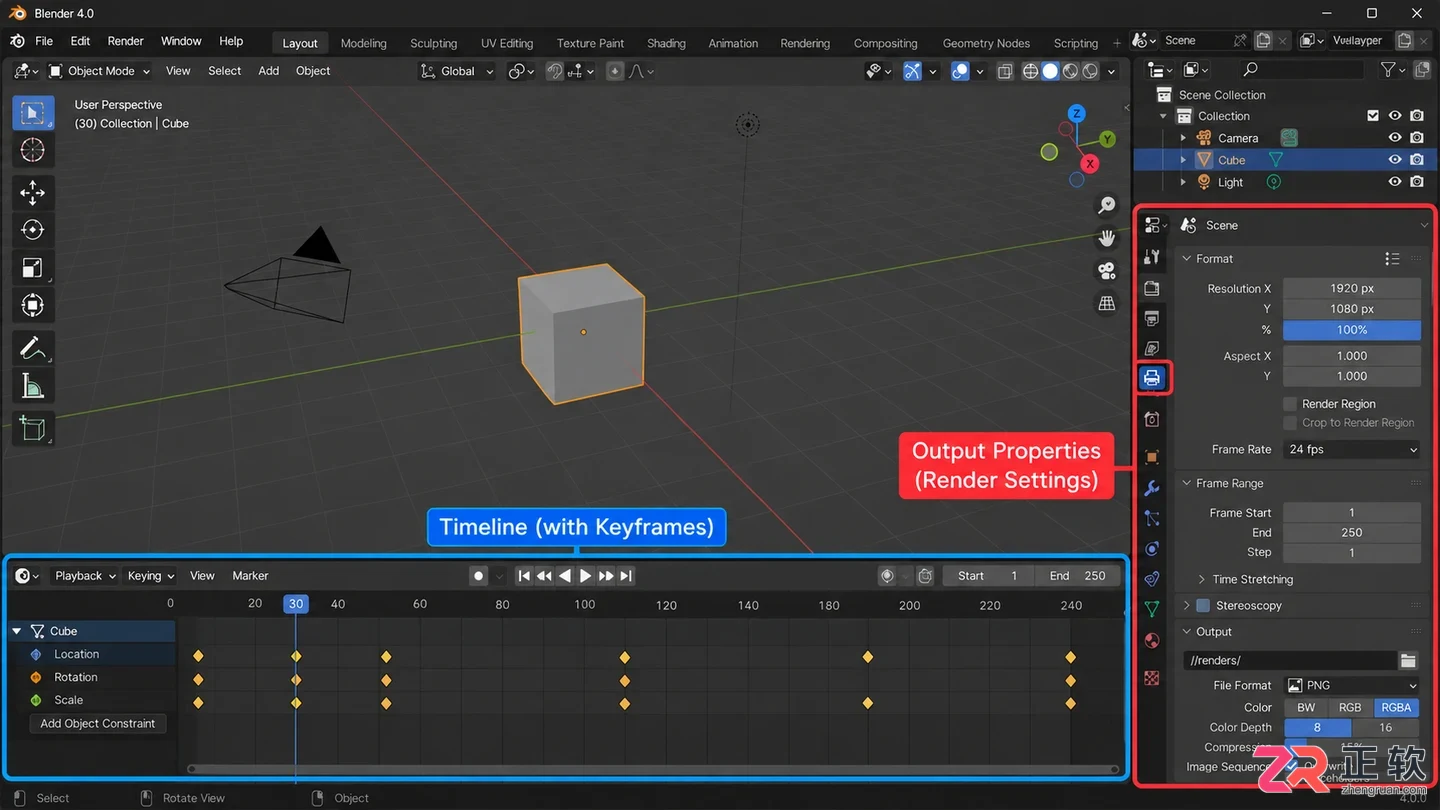Open the Frame Rate 24 fps dropdown

coord(1352,450)
